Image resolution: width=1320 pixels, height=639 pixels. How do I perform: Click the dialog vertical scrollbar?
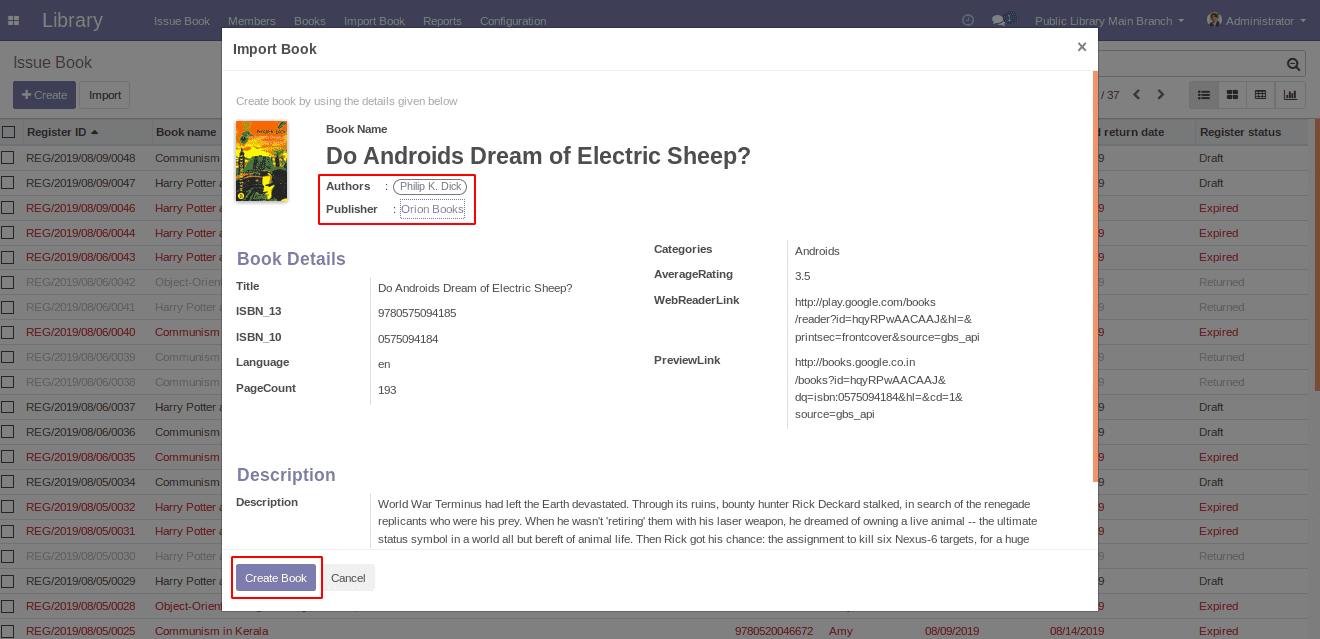click(x=1095, y=277)
